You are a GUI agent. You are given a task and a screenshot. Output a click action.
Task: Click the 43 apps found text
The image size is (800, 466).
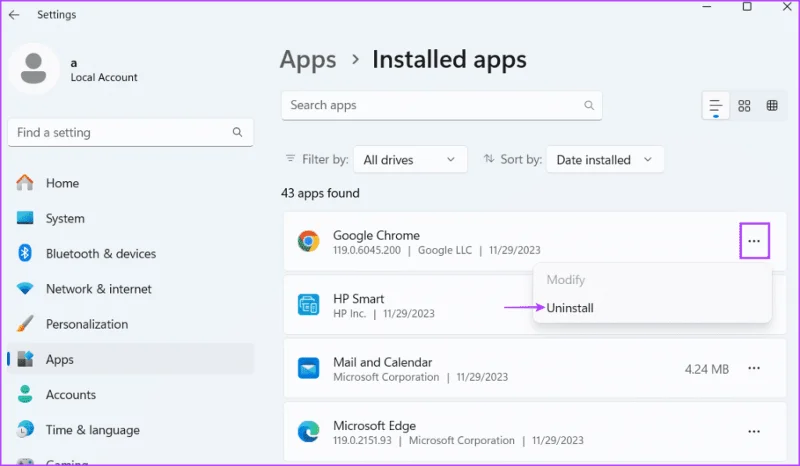click(x=320, y=193)
